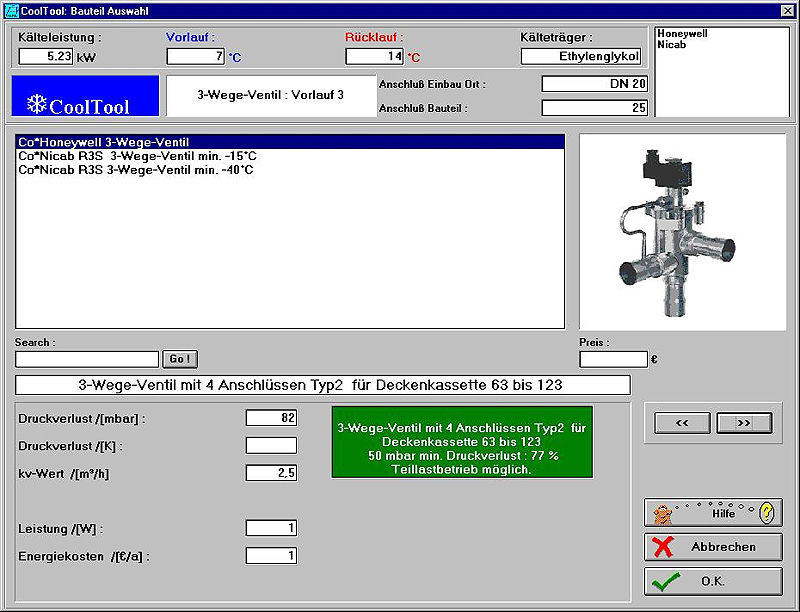Click the Rücklauf temperature field
This screenshot has width=800, height=612.
click(374, 57)
